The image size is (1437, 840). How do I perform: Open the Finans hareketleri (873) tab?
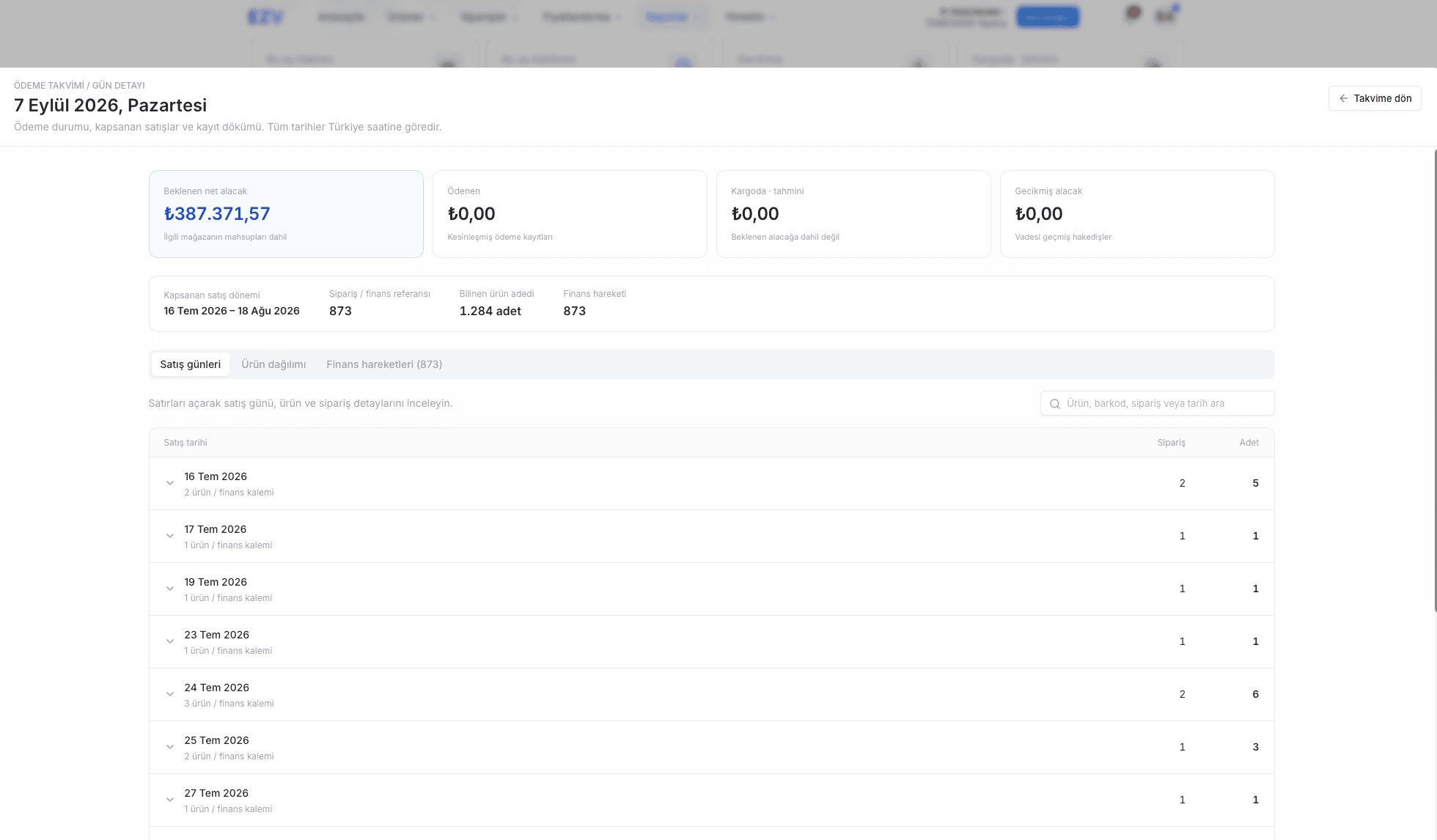point(384,364)
